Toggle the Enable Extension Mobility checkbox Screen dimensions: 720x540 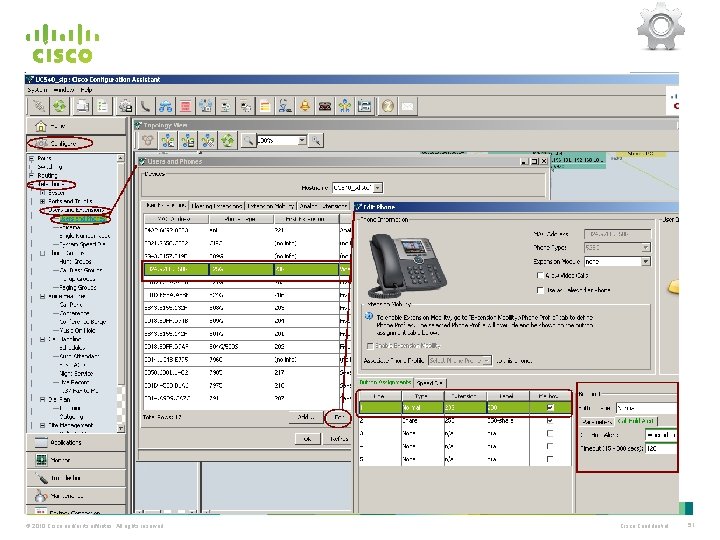coord(370,346)
